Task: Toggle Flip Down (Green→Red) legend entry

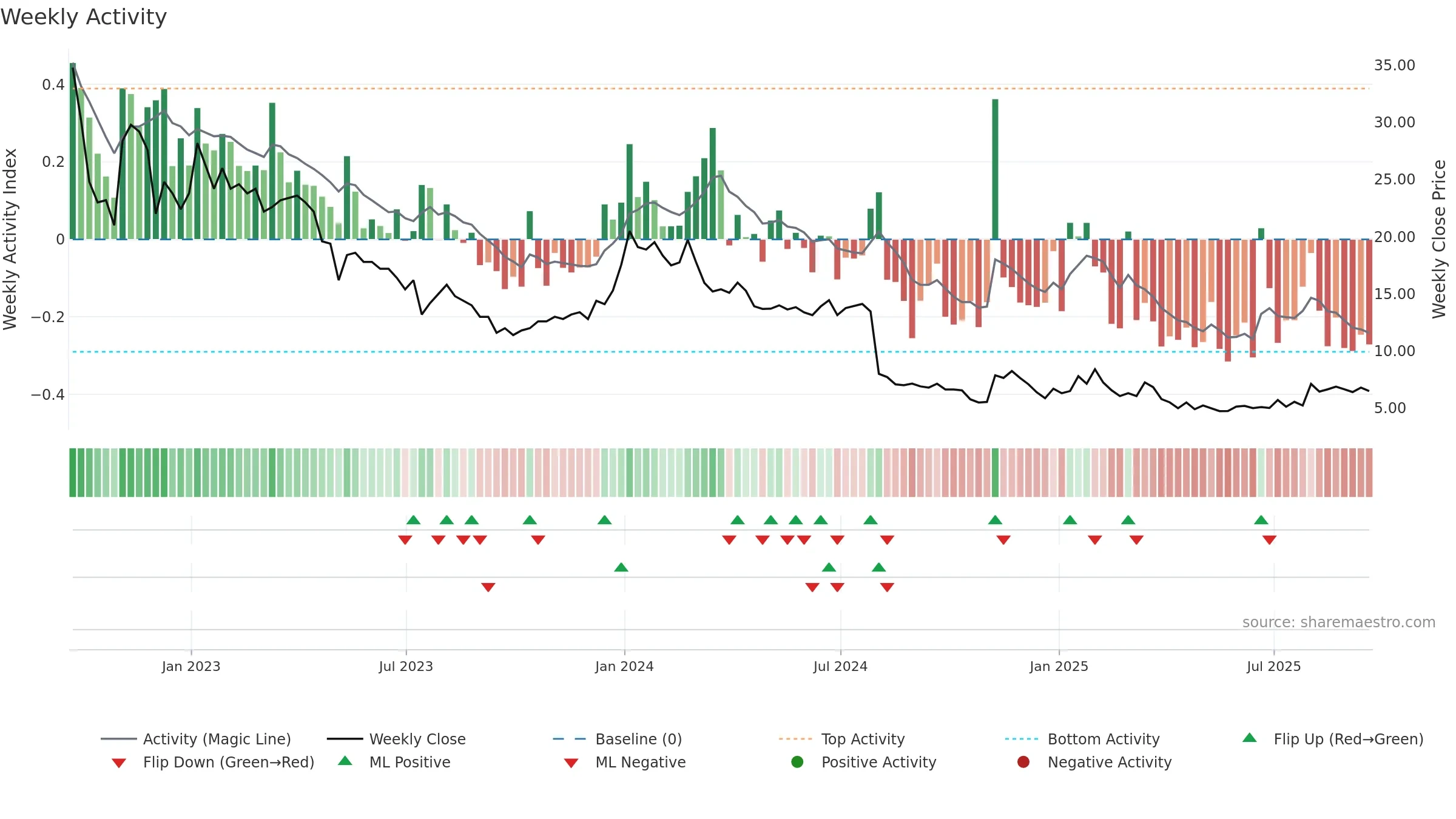Action: 212,762
